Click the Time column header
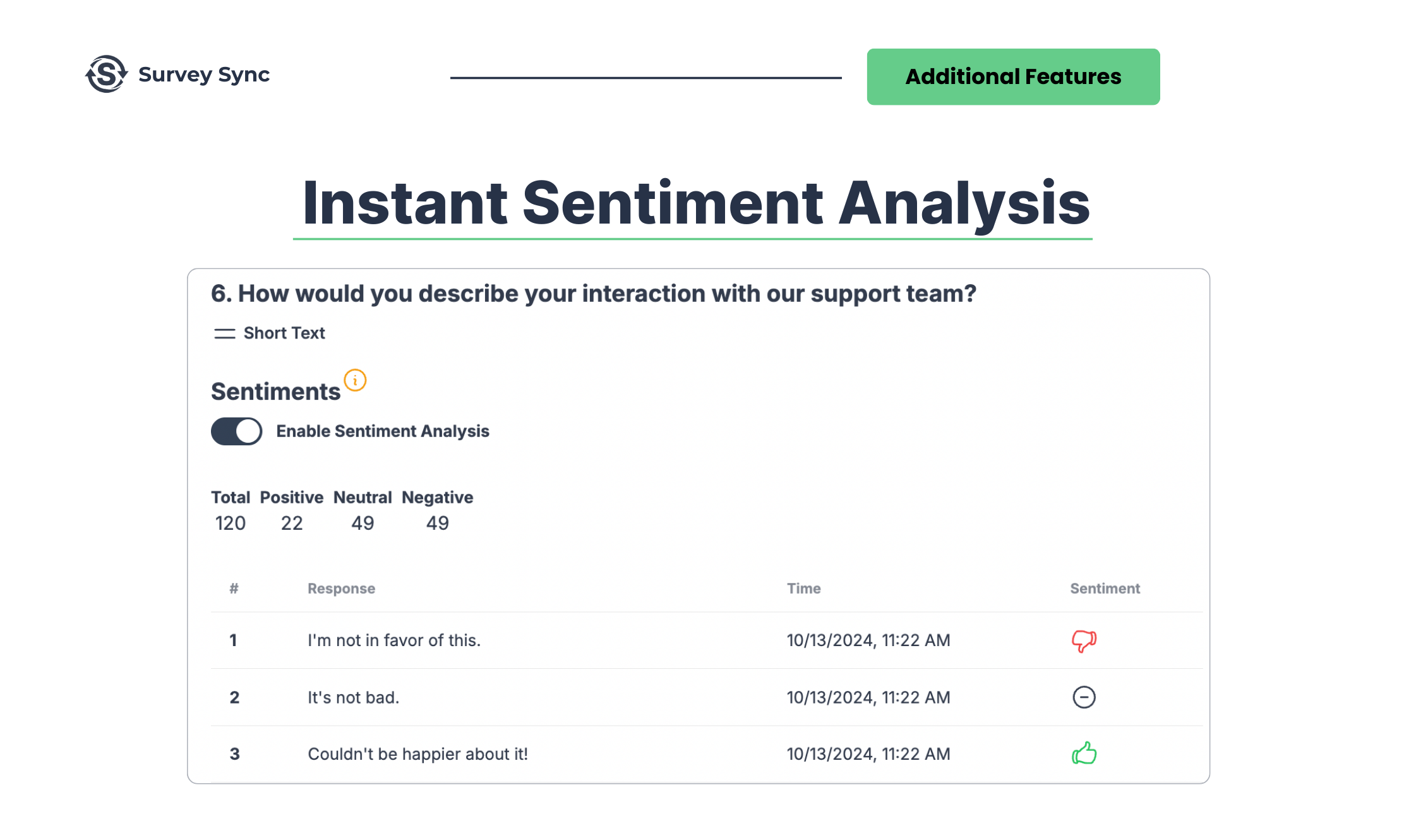The width and height of the screenshot is (1404, 840). point(803,589)
